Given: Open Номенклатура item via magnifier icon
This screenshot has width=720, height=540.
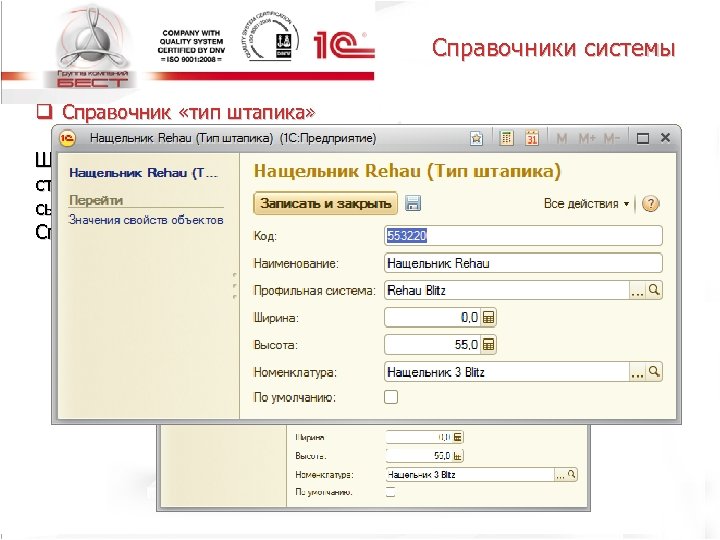Looking at the screenshot, I should tap(654, 371).
